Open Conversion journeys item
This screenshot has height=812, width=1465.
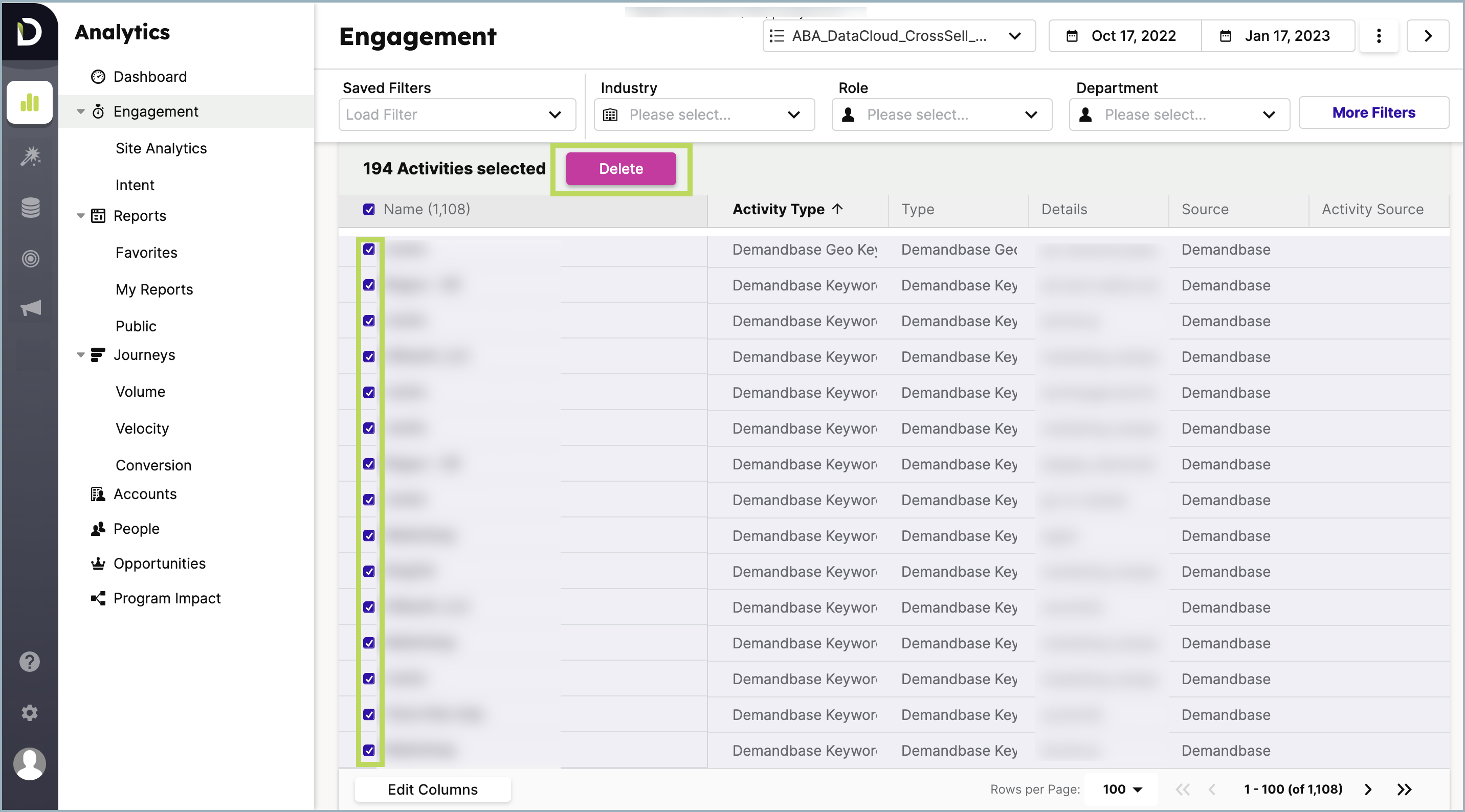153,465
